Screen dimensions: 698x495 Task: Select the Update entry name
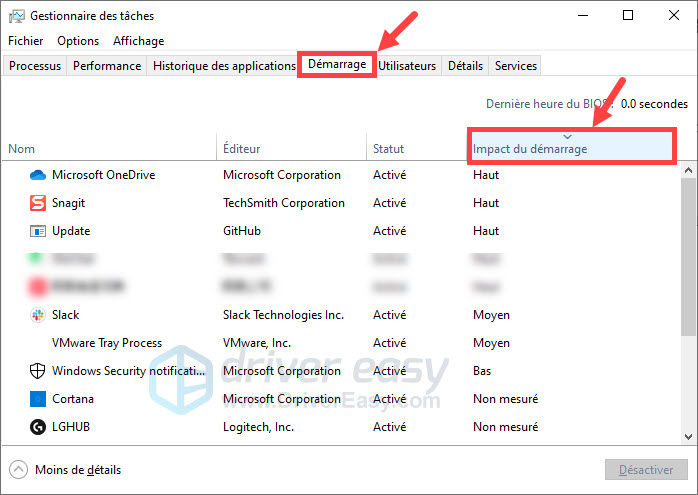pos(71,231)
